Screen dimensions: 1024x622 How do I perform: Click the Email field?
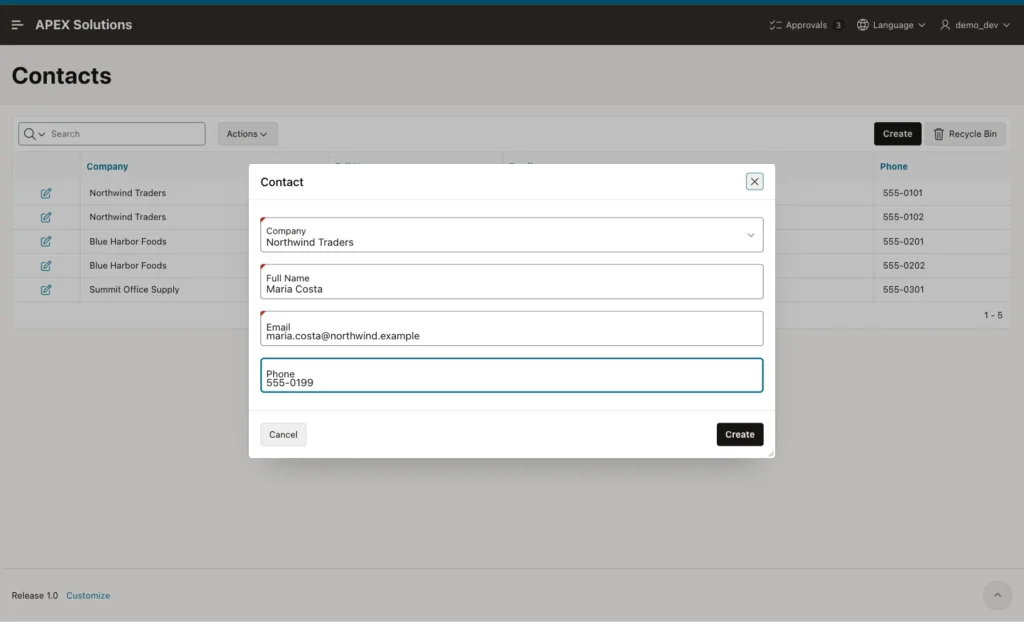click(x=511, y=329)
